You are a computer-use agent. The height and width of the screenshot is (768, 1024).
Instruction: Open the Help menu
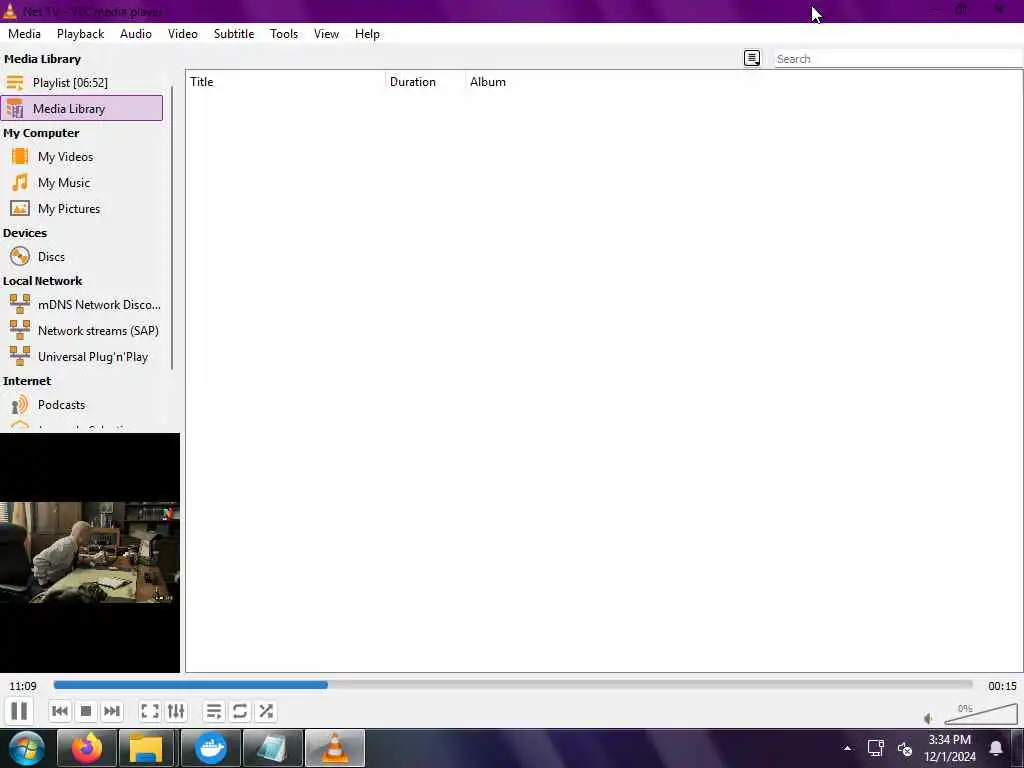367,33
